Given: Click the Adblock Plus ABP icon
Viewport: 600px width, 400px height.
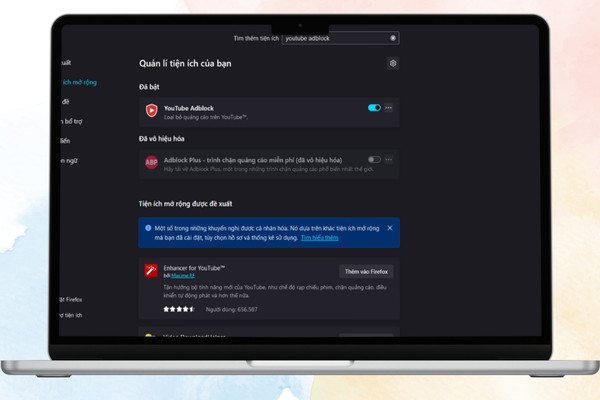Looking at the screenshot, I should point(152,162).
